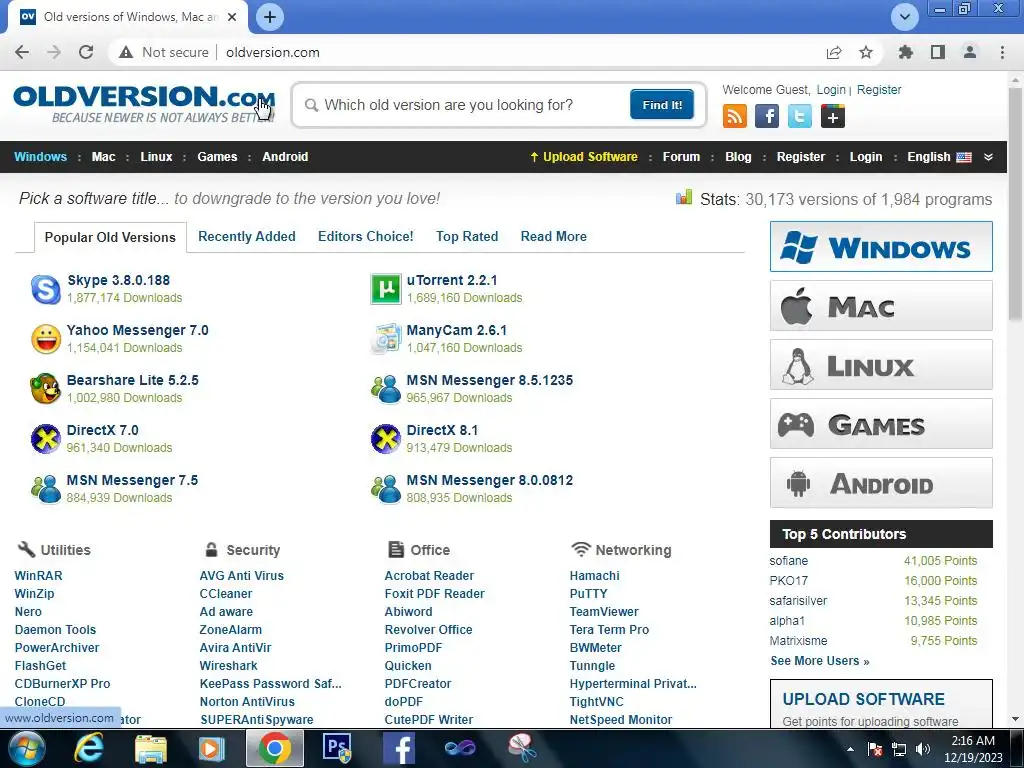1024x768 pixels.
Task: Select the Popular Old Versions tab
Action: click(110, 237)
